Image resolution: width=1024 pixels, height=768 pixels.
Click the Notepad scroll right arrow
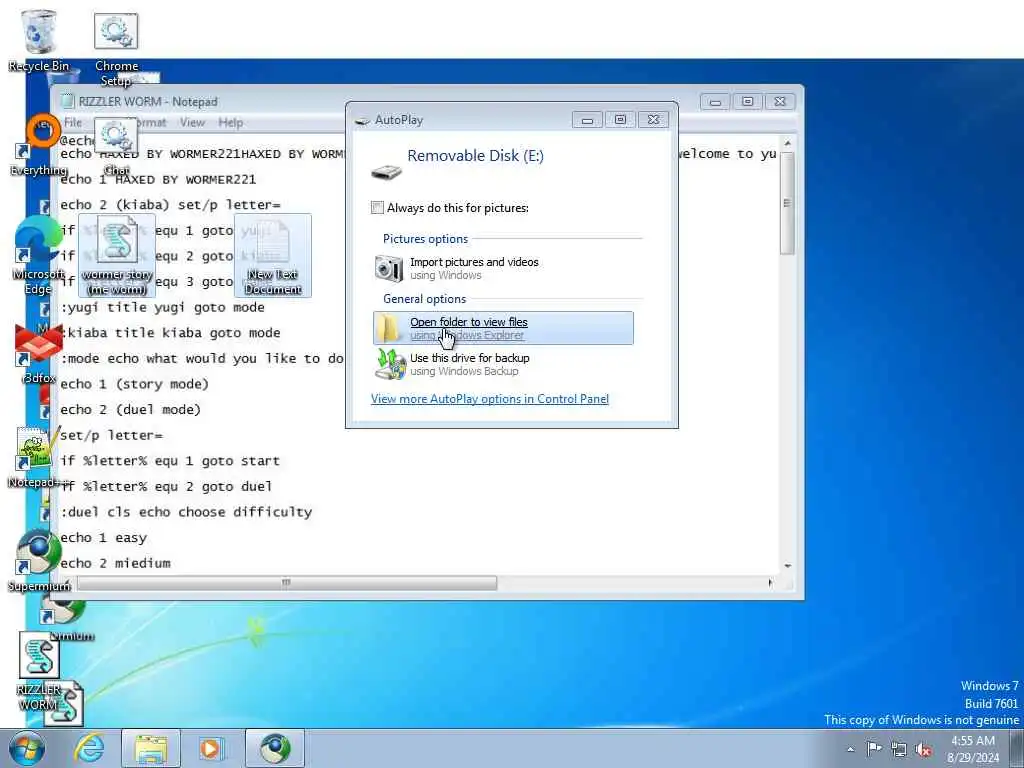[x=771, y=582]
